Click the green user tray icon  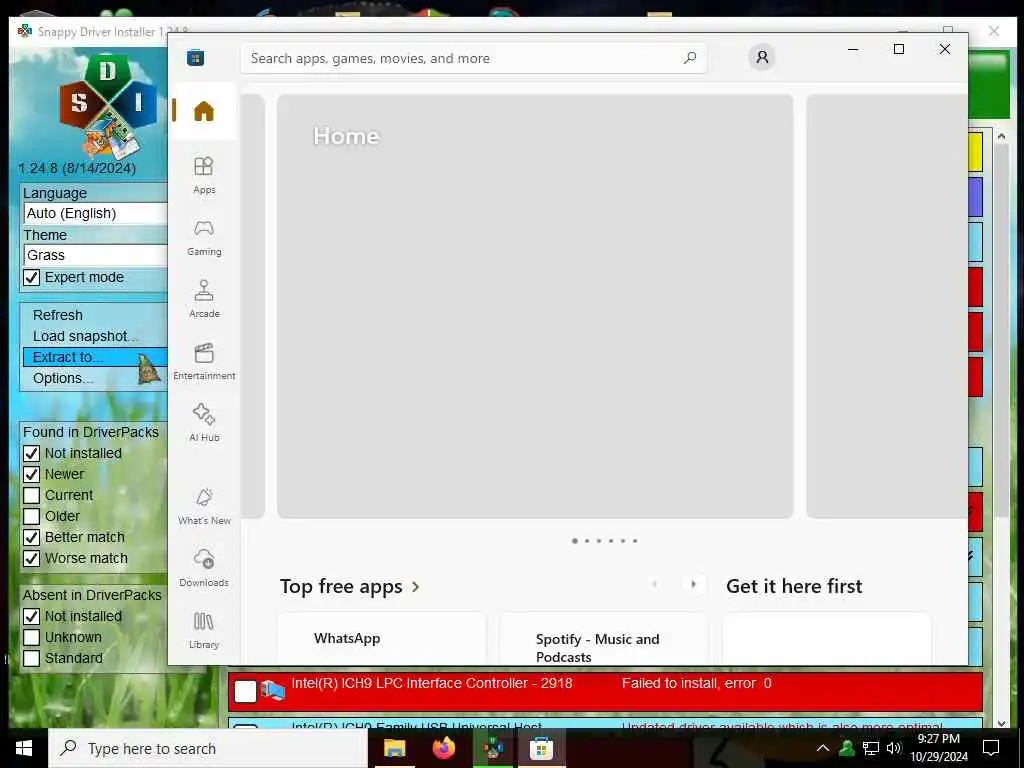847,748
